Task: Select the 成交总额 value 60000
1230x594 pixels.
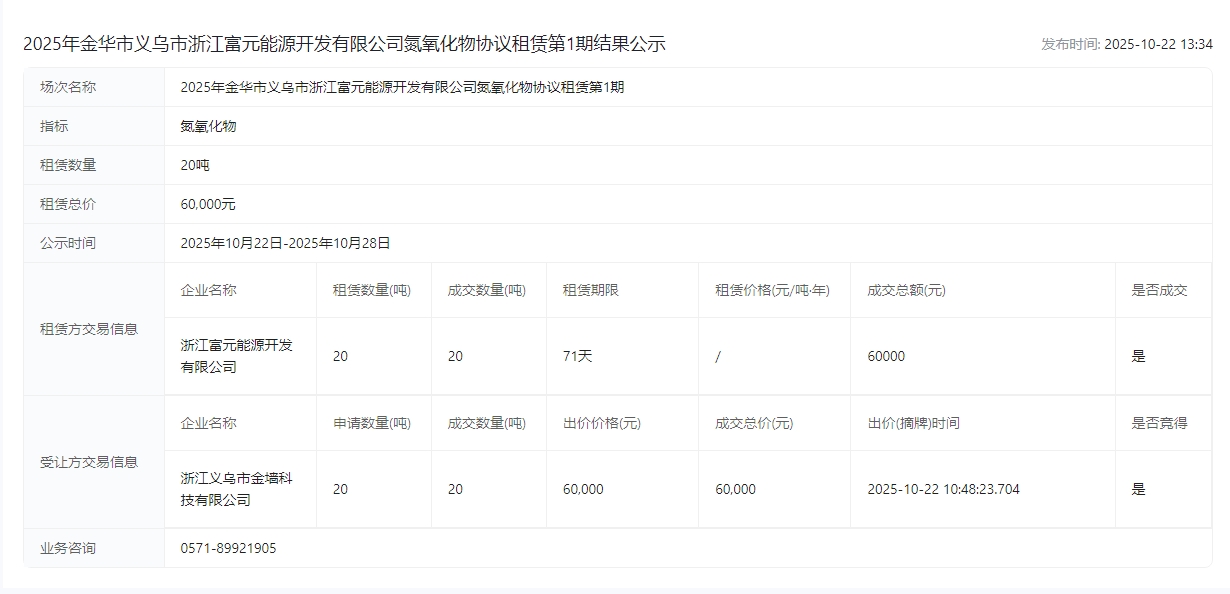Action: pos(886,356)
